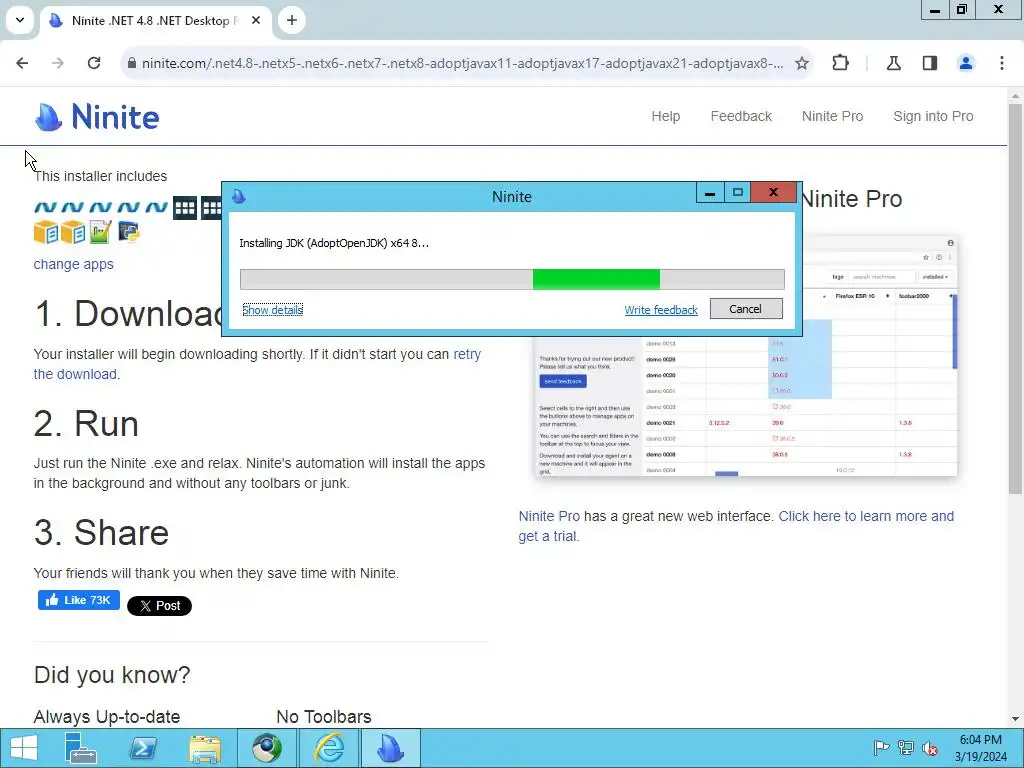This screenshot has height=768, width=1024.
Task: Click Sign into Pro
Action: pyautogui.click(x=933, y=116)
